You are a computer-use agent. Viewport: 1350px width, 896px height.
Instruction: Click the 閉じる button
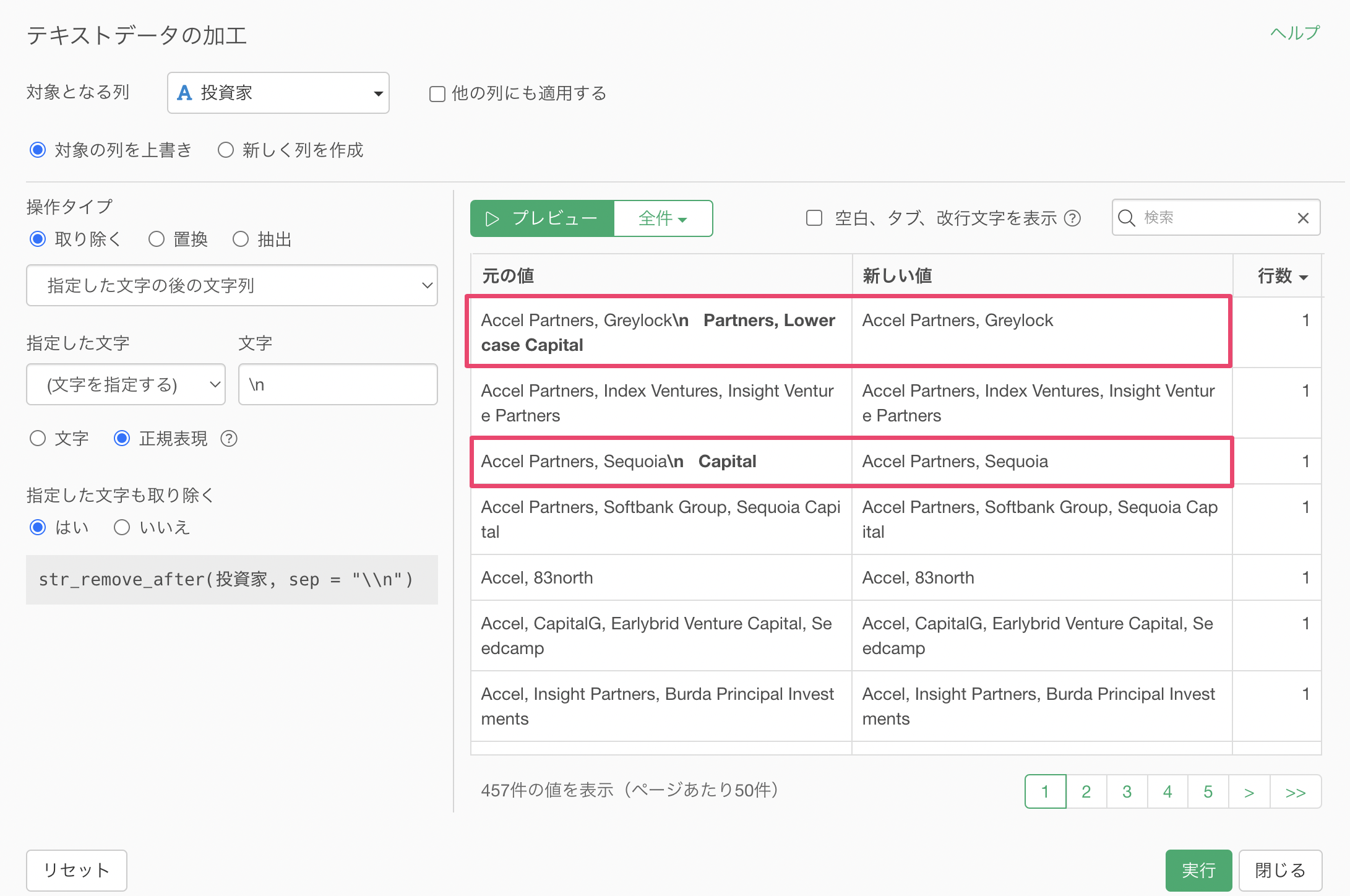[1280, 870]
